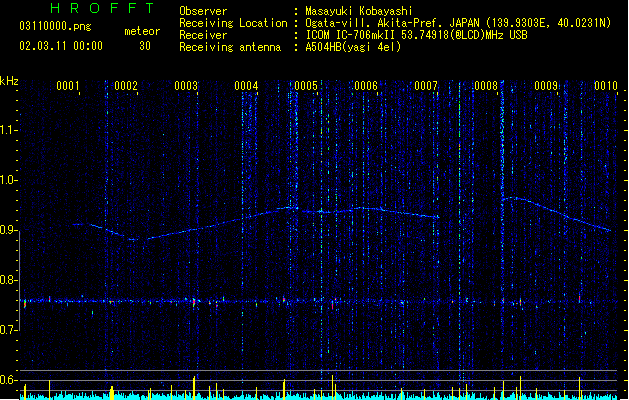Click the 0.8 frequency axis label
The image size is (629, 400).
click(x=8, y=280)
